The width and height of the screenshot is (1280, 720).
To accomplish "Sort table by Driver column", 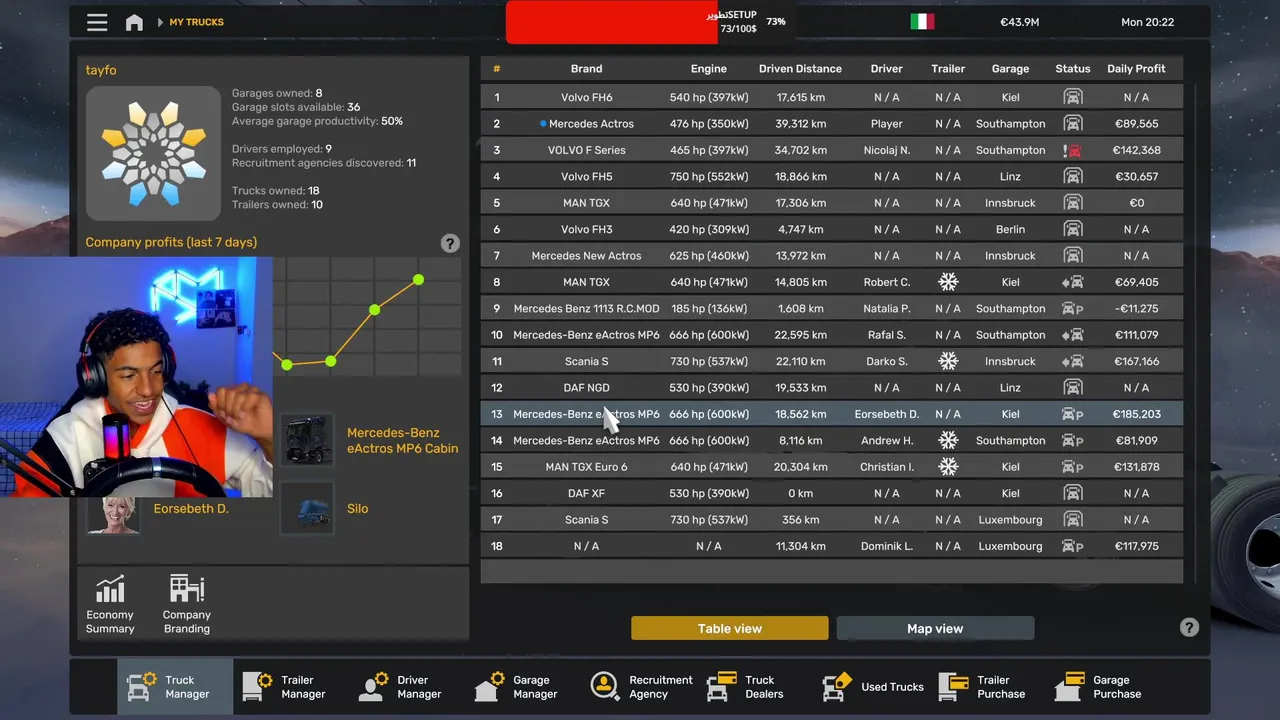I will (886, 69).
